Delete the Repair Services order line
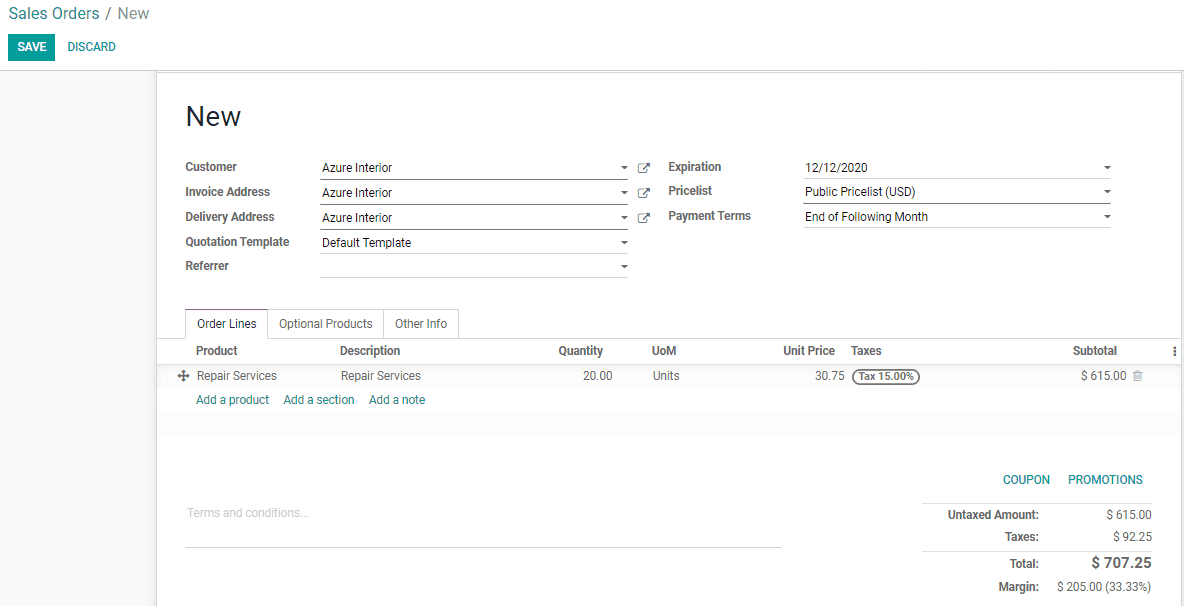This screenshot has width=1184, height=606. [1137, 376]
